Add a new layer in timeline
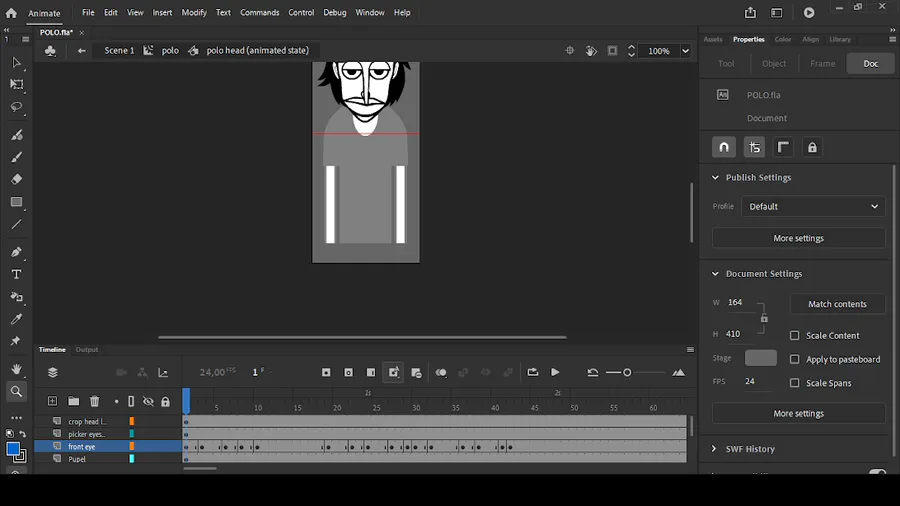Screen dimensions: 900x506 pos(53,402)
